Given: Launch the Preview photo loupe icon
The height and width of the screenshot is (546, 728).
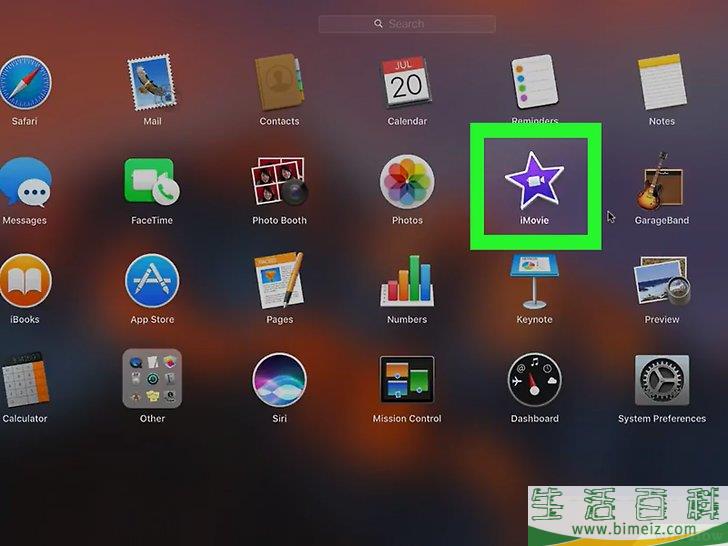Looking at the screenshot, I should pos(662,280).
